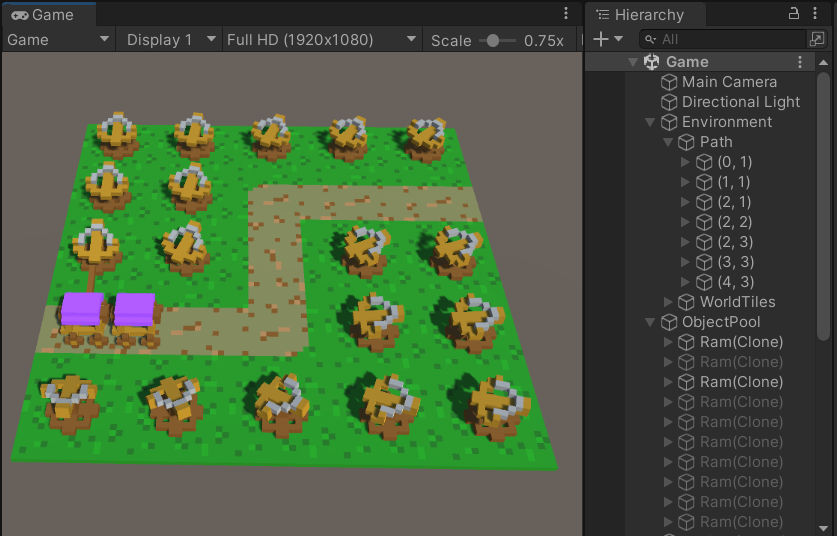Click the Hierarchy scroll down arrow

(x=824, y=528)
